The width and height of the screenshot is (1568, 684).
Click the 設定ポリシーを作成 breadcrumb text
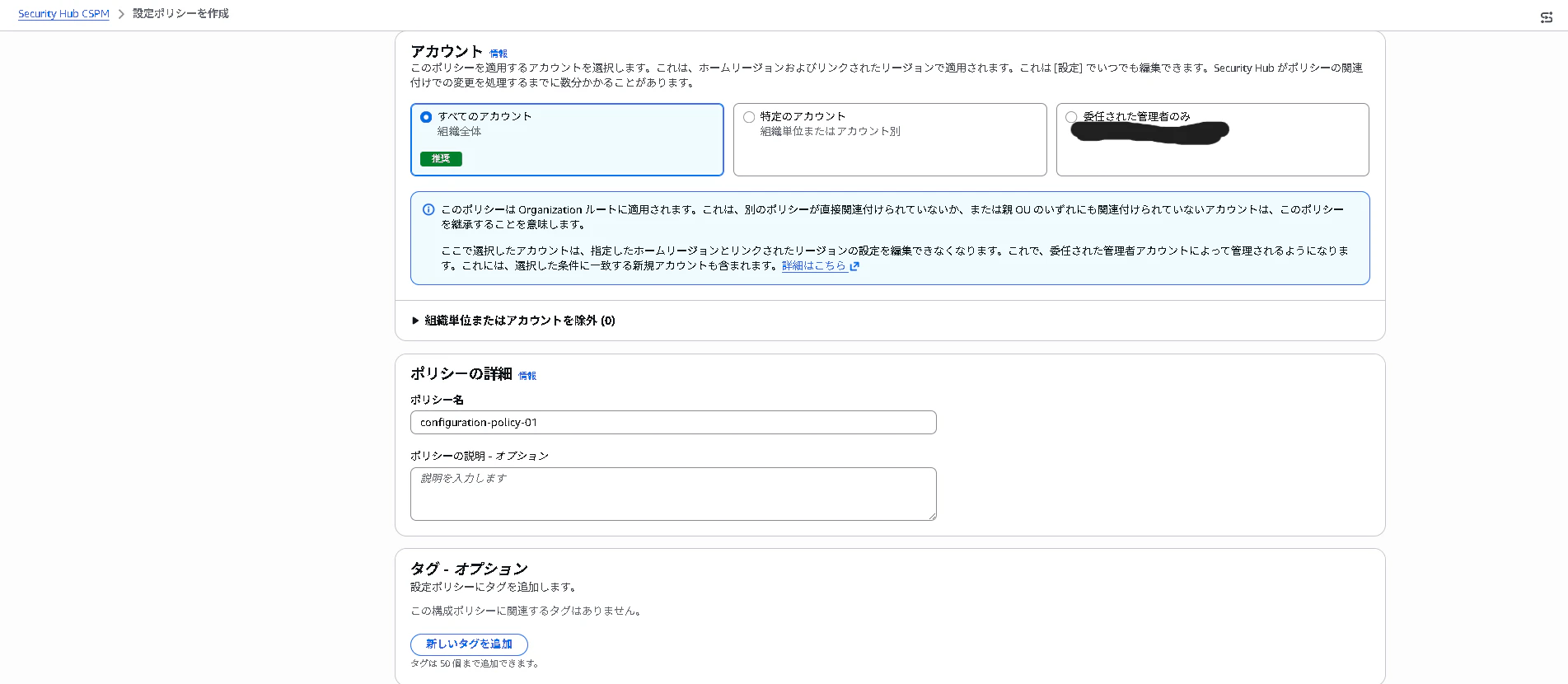pyautogui.click(x=181, y=14)
